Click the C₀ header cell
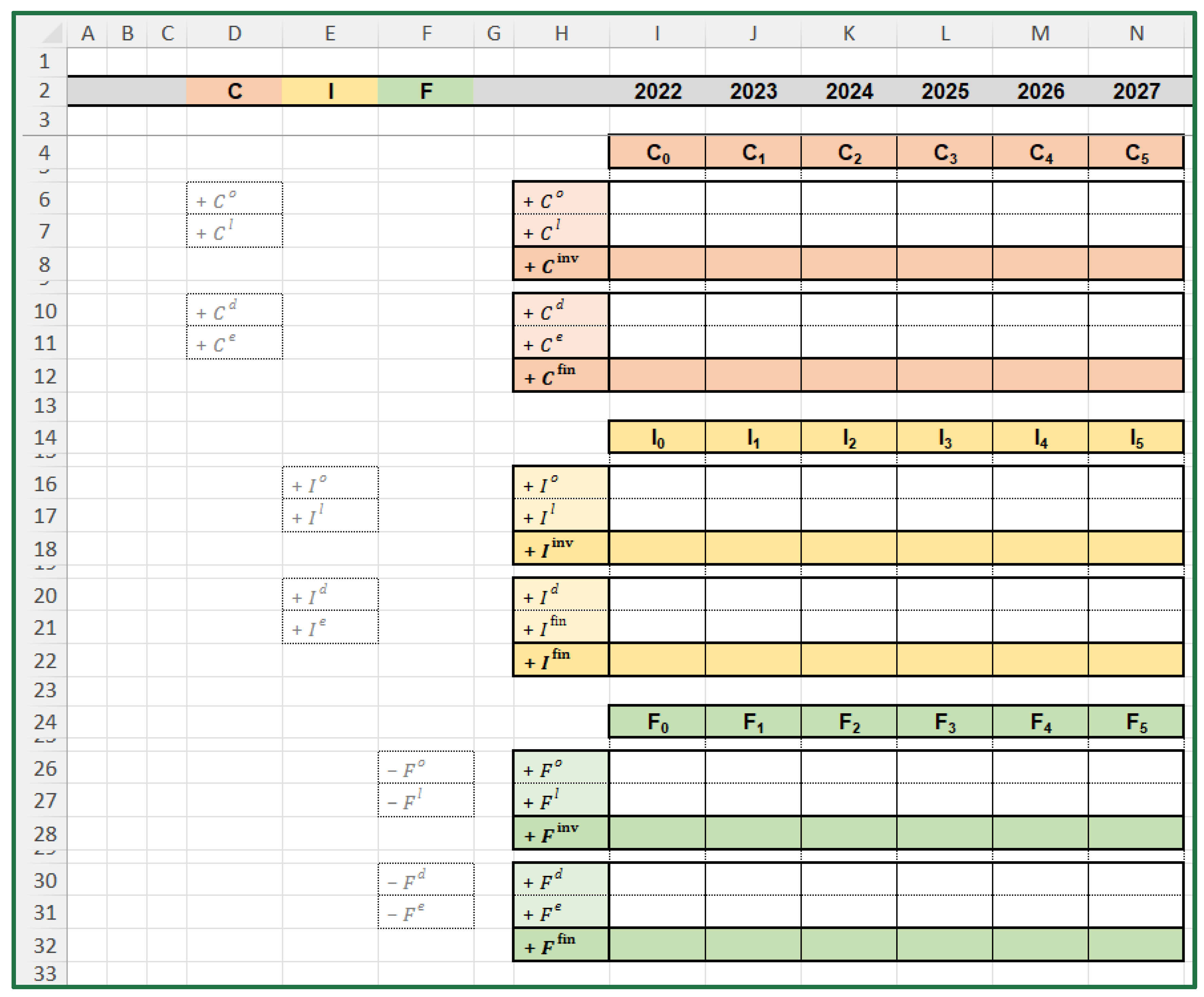Viewport: 1204px width, 997px height. tap(657, 153)
